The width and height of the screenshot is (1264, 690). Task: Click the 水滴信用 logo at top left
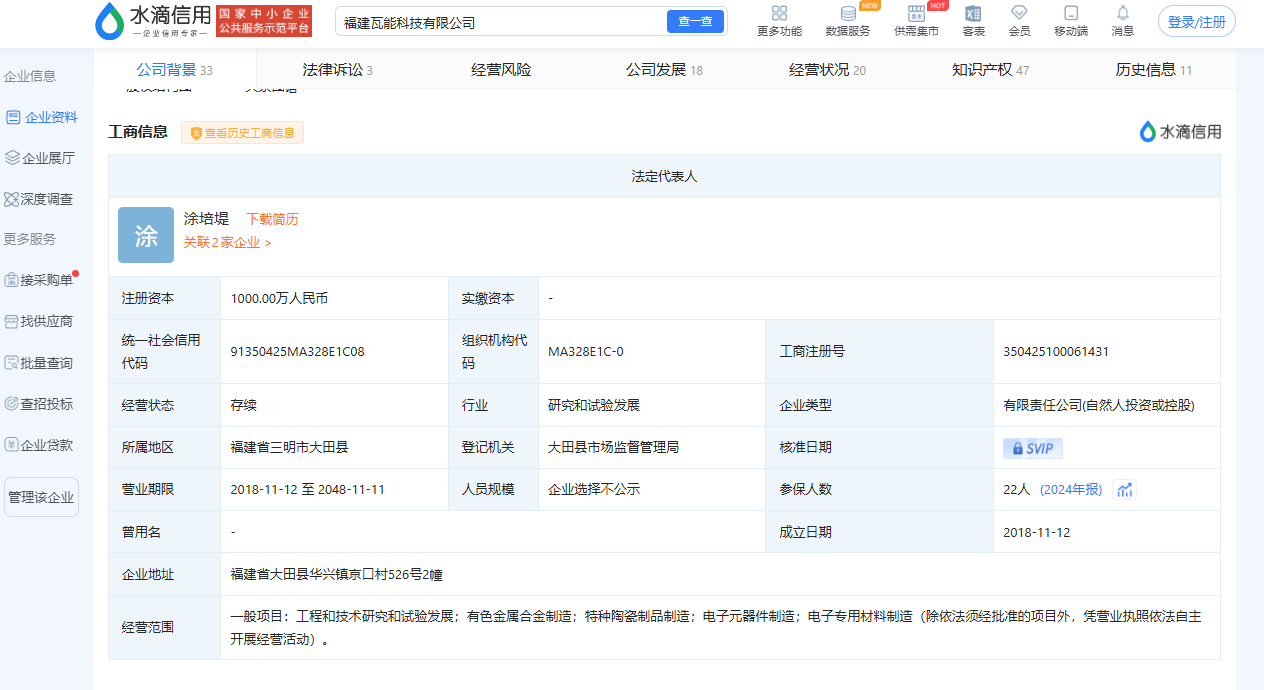[152, 21]
